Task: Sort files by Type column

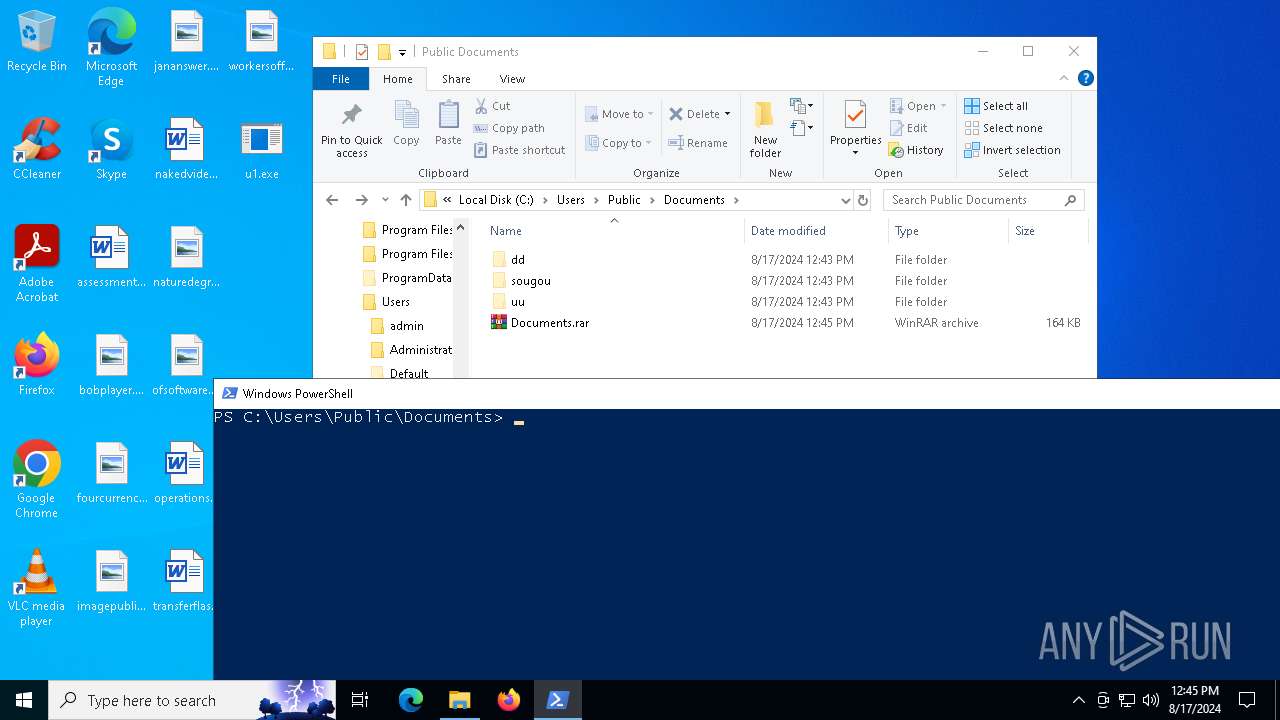Action: click(x=948, y=231)
